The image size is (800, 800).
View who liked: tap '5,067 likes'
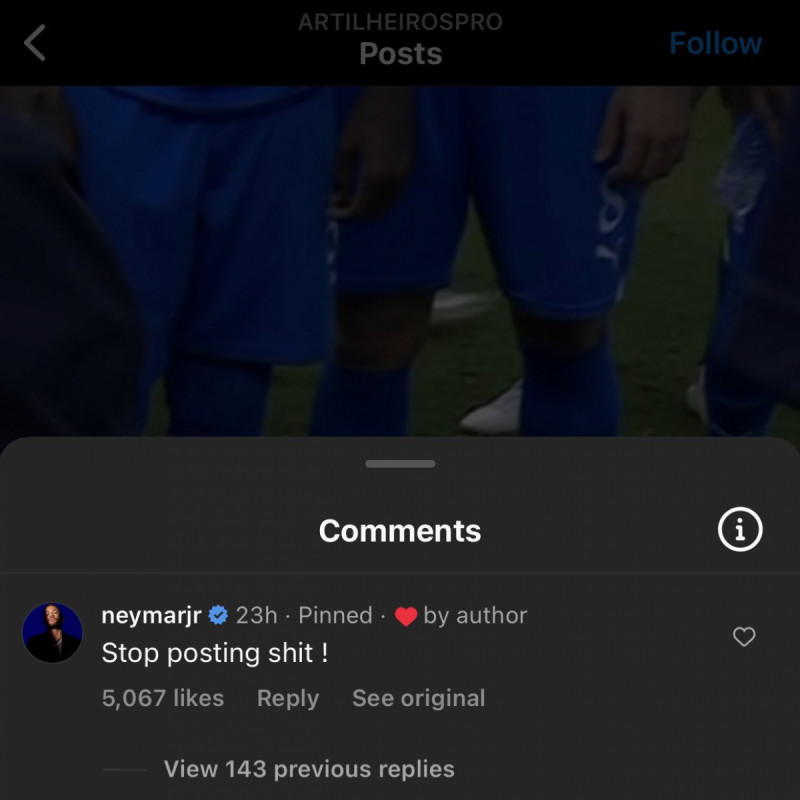[162, 698]
